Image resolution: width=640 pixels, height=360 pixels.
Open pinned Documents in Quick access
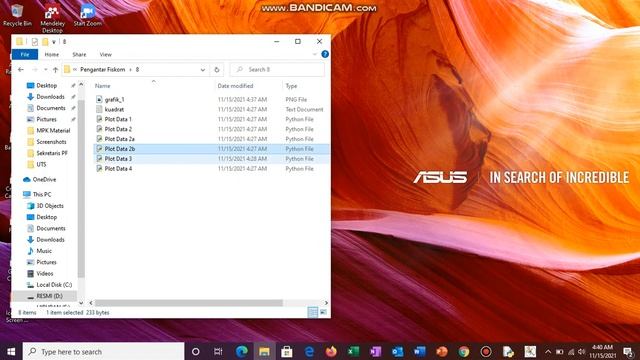pyautogui.click(x=51, y=108)
